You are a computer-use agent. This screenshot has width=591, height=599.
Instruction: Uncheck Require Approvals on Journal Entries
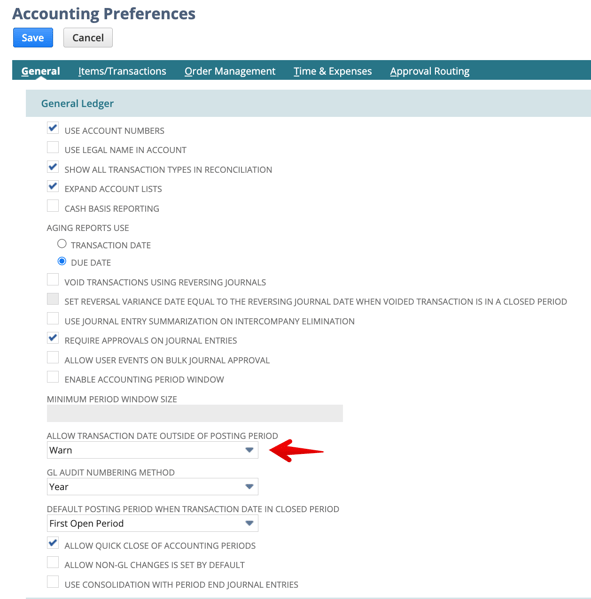coord(53,338)
